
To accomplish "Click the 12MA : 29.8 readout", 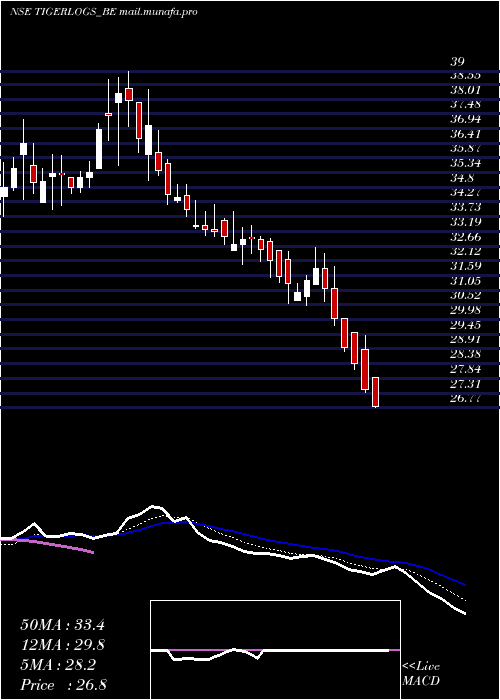I will [62, 645].
